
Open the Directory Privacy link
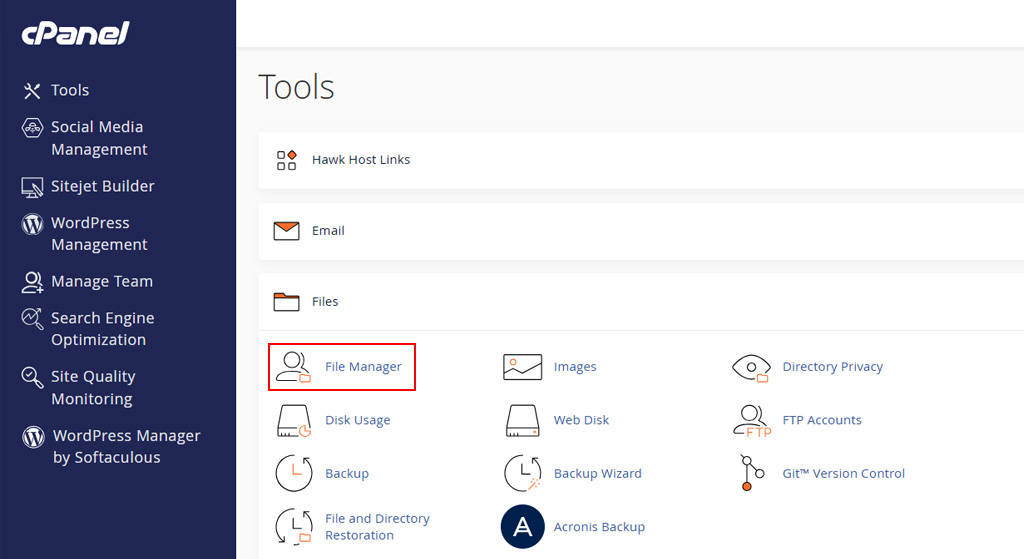point(833,367)
